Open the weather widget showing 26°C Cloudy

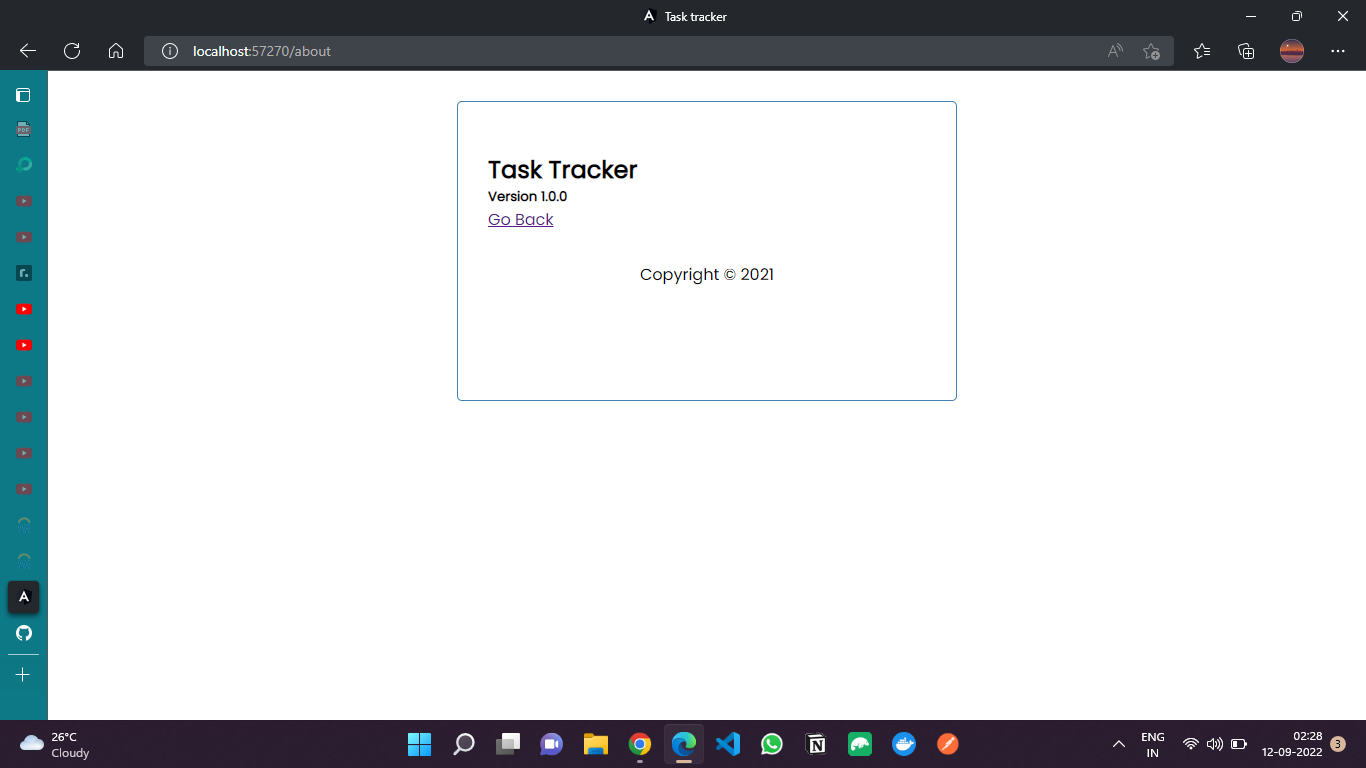[55, 744]
